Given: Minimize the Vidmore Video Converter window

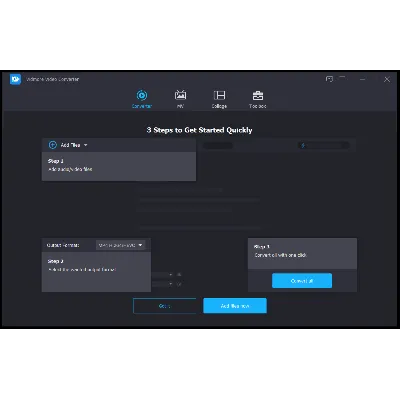Looking at the screenshot, I should [x=363, y=79].
